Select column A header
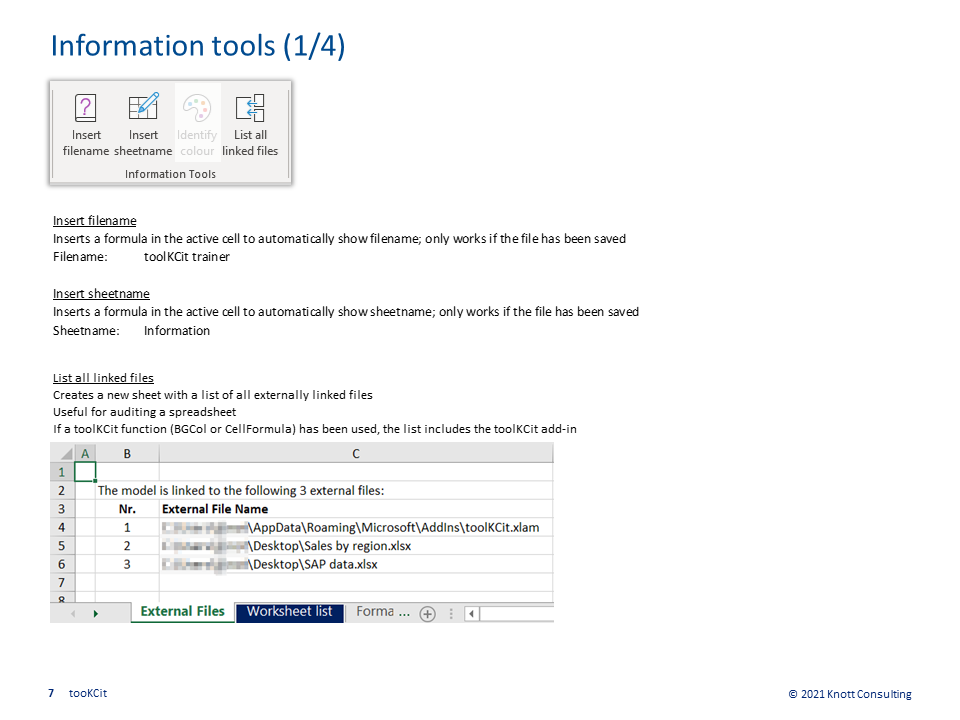960x720 pixels. [x=85, y=454]
